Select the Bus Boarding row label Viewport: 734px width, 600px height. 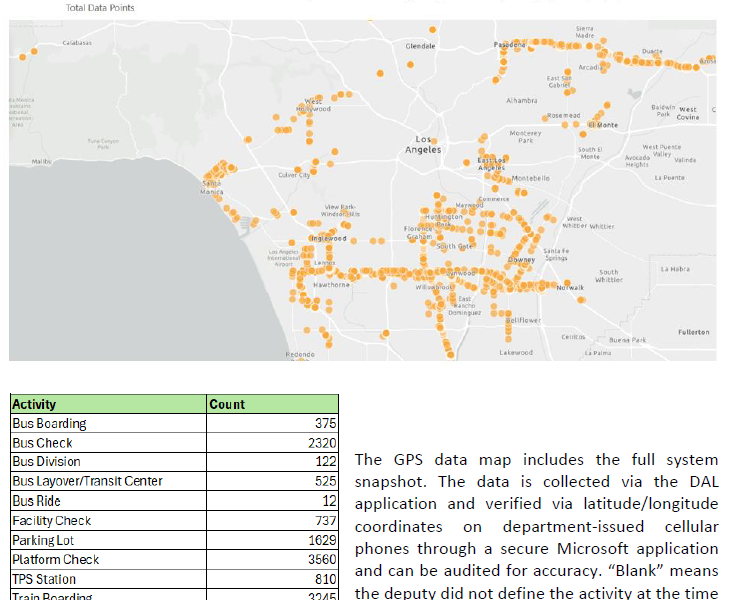coord(50,424)
